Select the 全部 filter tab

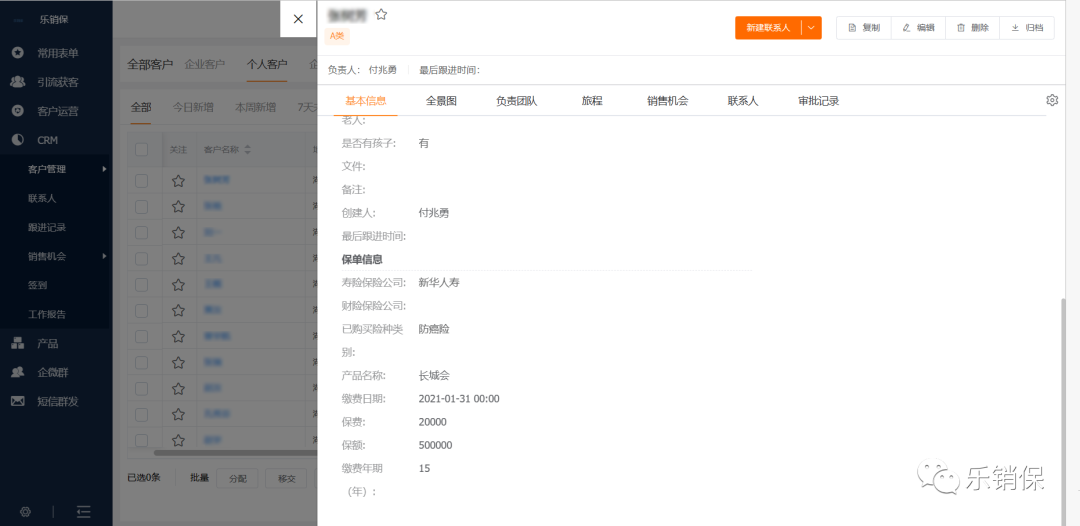(x=141, y=107)
